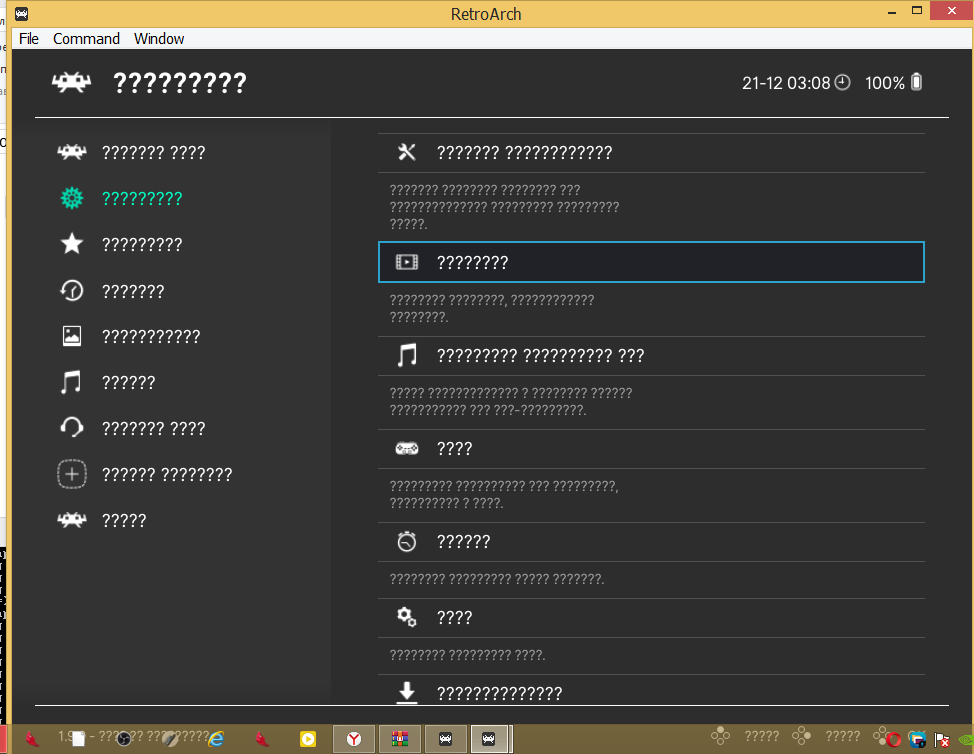Open WinRAR from the taskbar
The width and height of the screenshot is (974, 754).
click(x=400, y=739)
